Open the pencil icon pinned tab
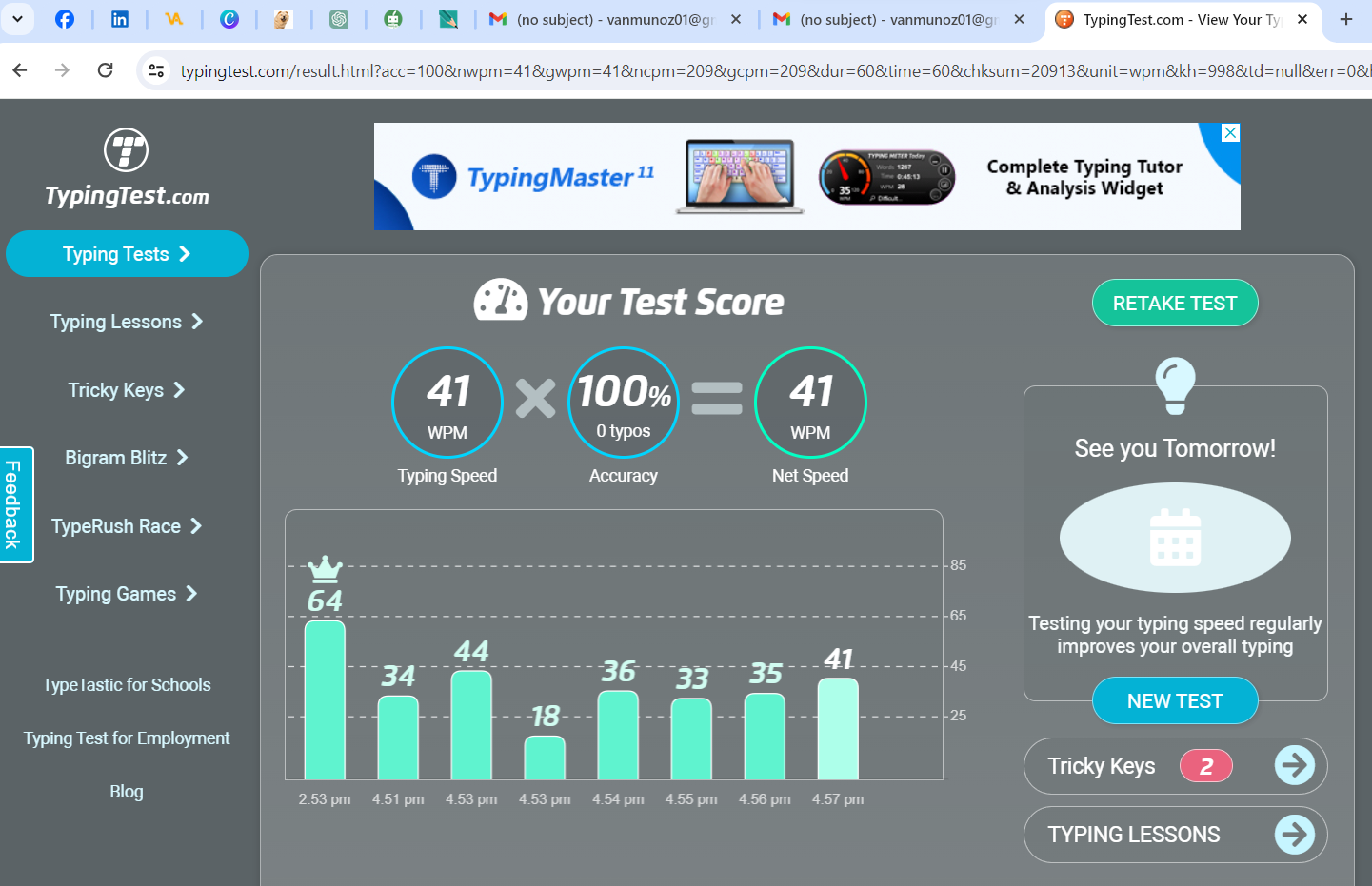The image size is (1372, 886). pyautogui.click(x=448, y=19)
